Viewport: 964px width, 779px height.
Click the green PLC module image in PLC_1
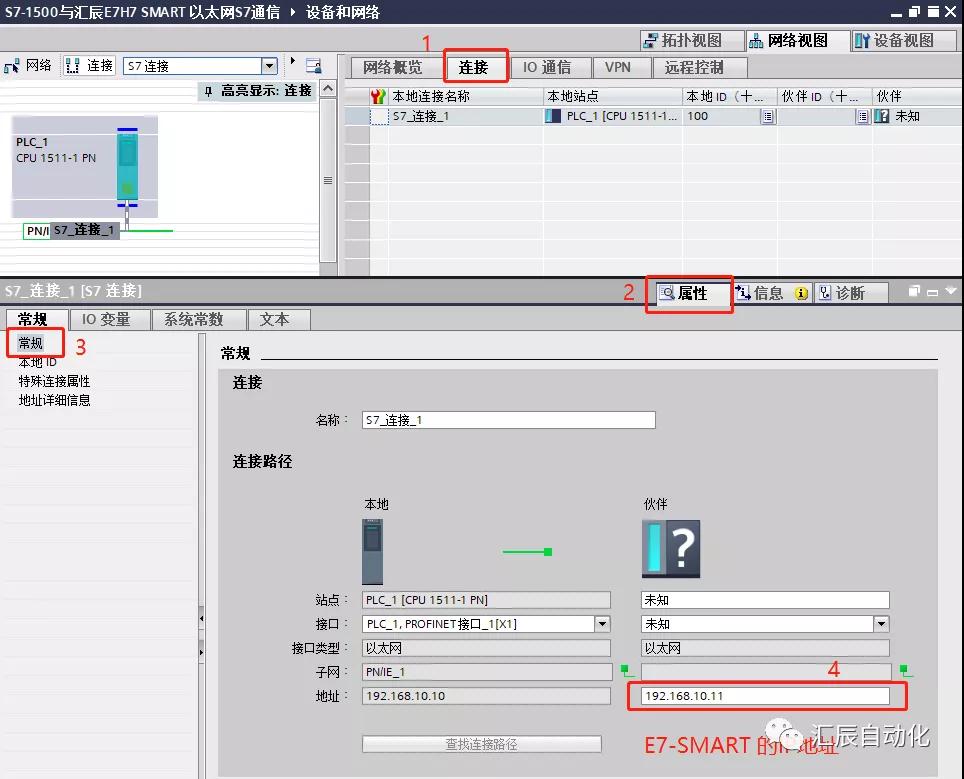pyautogui.click(x=127, y=166)
